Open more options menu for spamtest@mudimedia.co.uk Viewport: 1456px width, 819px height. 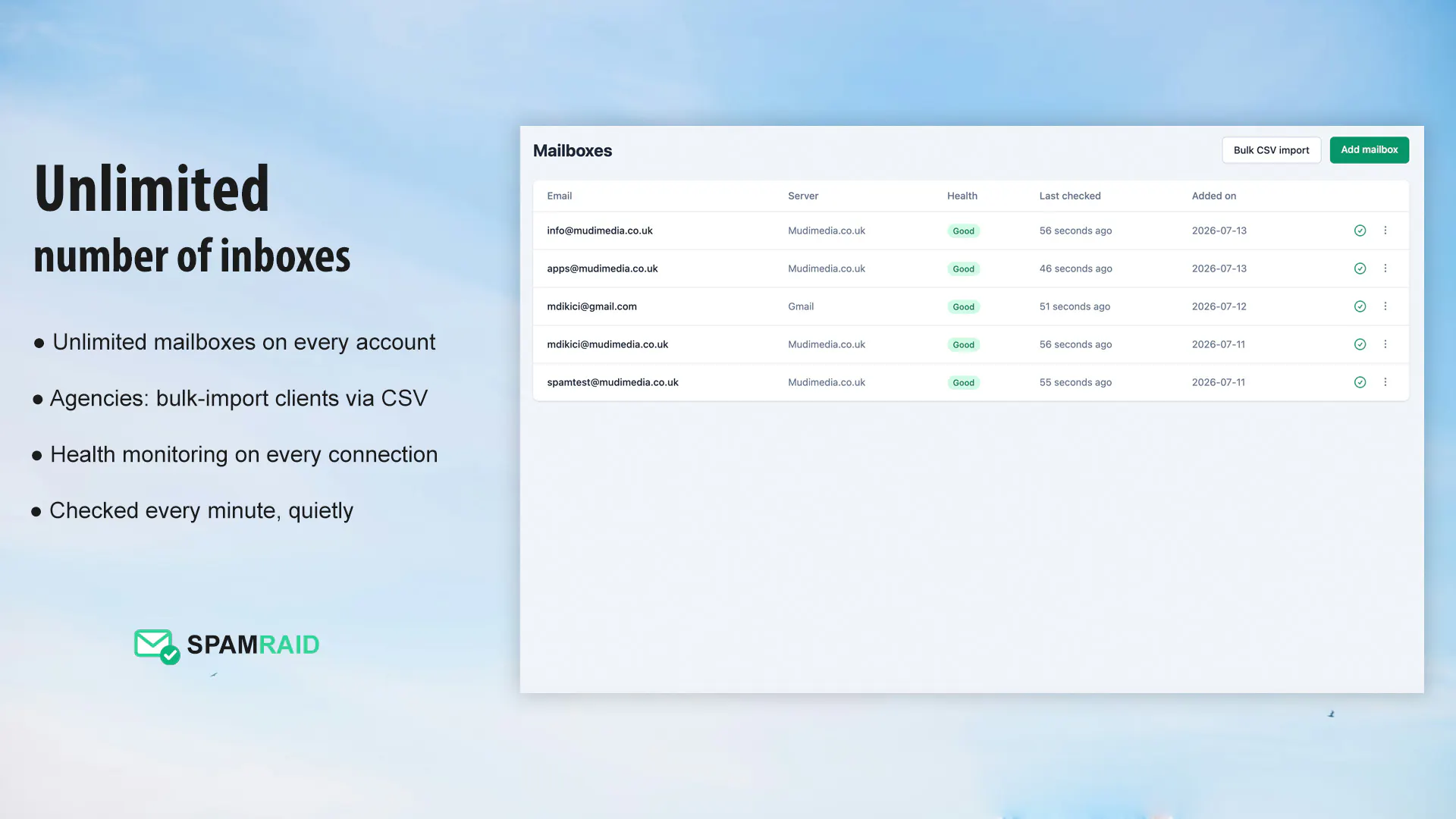coord(1385,382)
